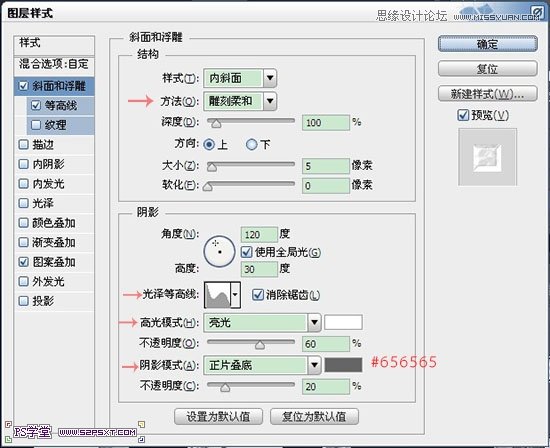Screen dimensions: 550x448
Task: Click the 大小 value field 5
Action: 326,166
